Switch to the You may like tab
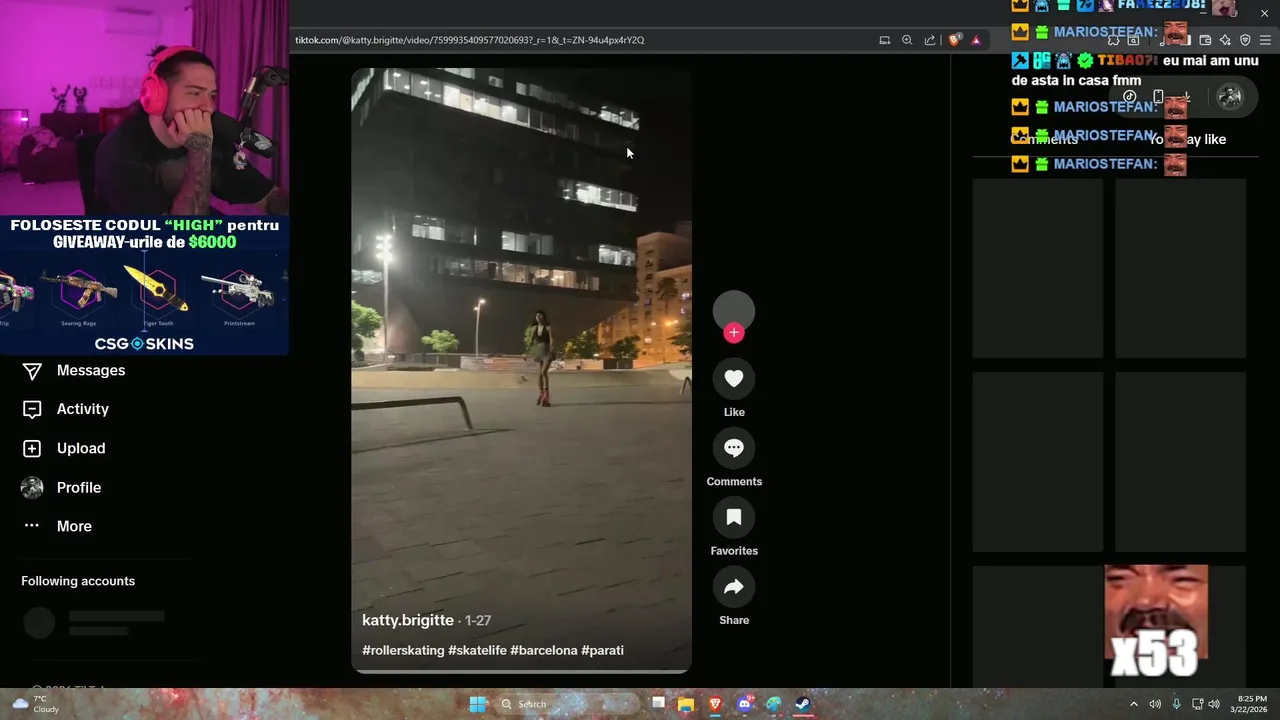This screenshot has height=720, width=1280. click(x=1187, y=139)
